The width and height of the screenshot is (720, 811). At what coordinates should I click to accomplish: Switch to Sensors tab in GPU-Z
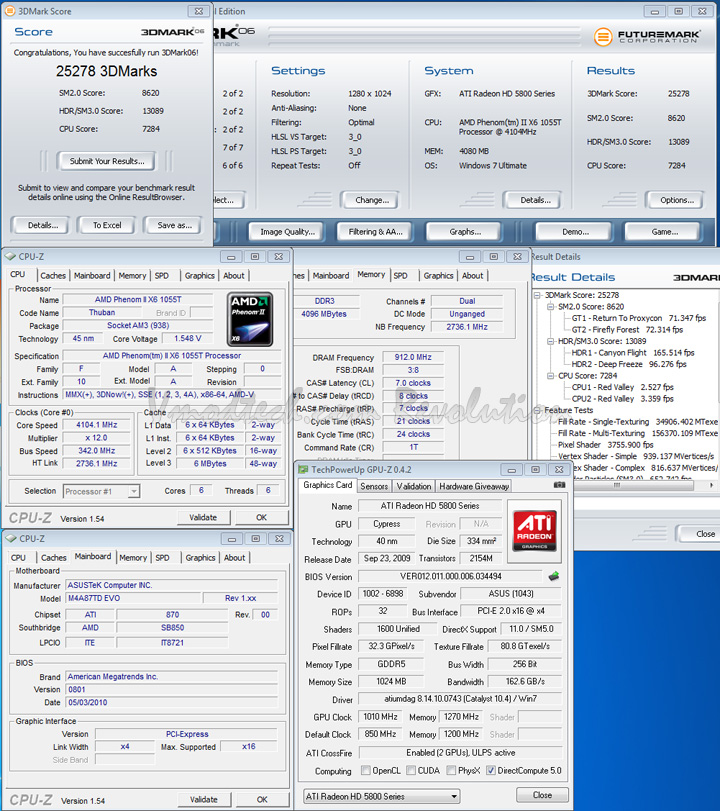(374, 486)
